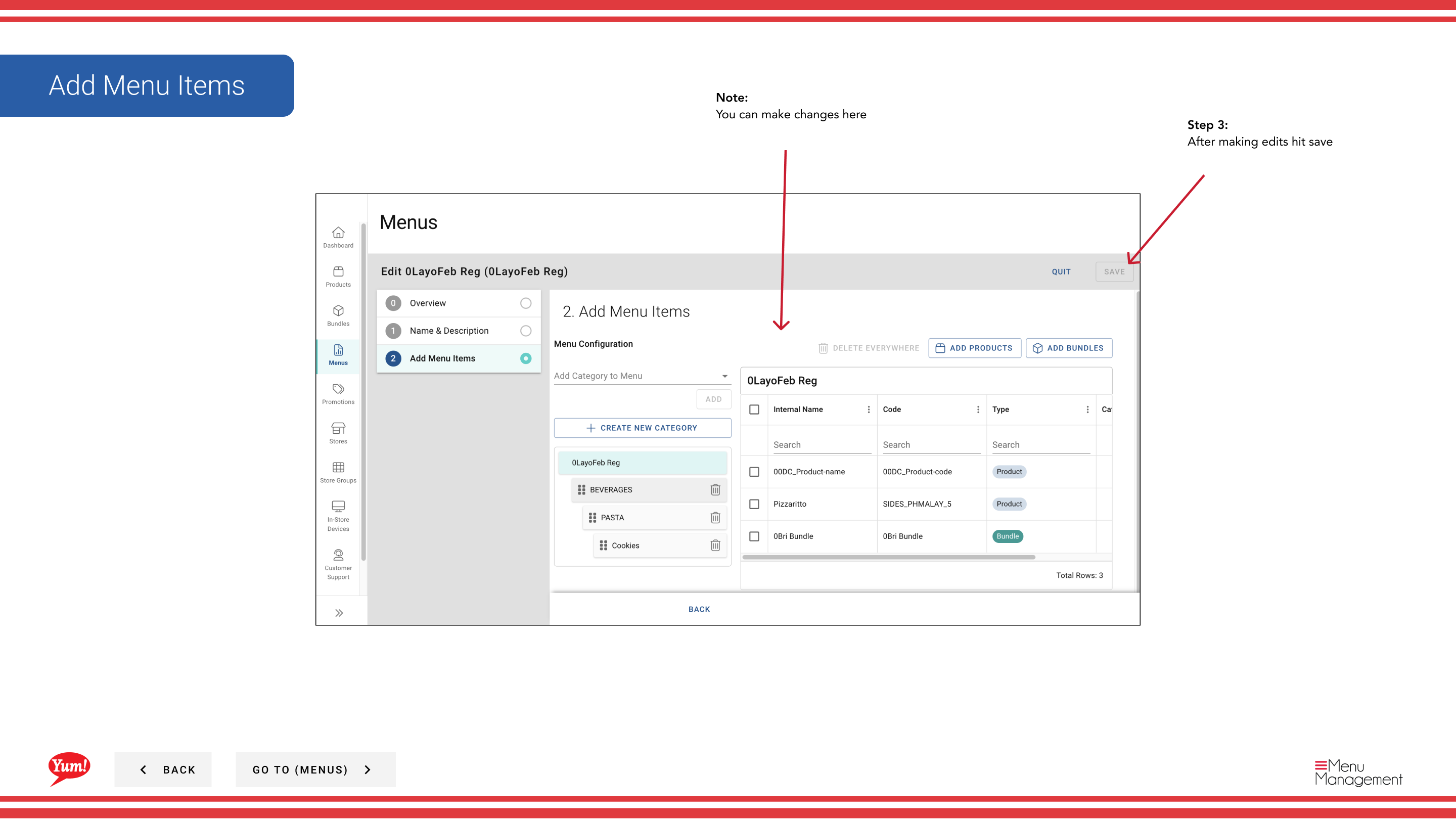The width and height of the screenshot is (1456, 819).
Task: Click the SAVE button
Action: pyautogui.click(x=1114, y=271)
